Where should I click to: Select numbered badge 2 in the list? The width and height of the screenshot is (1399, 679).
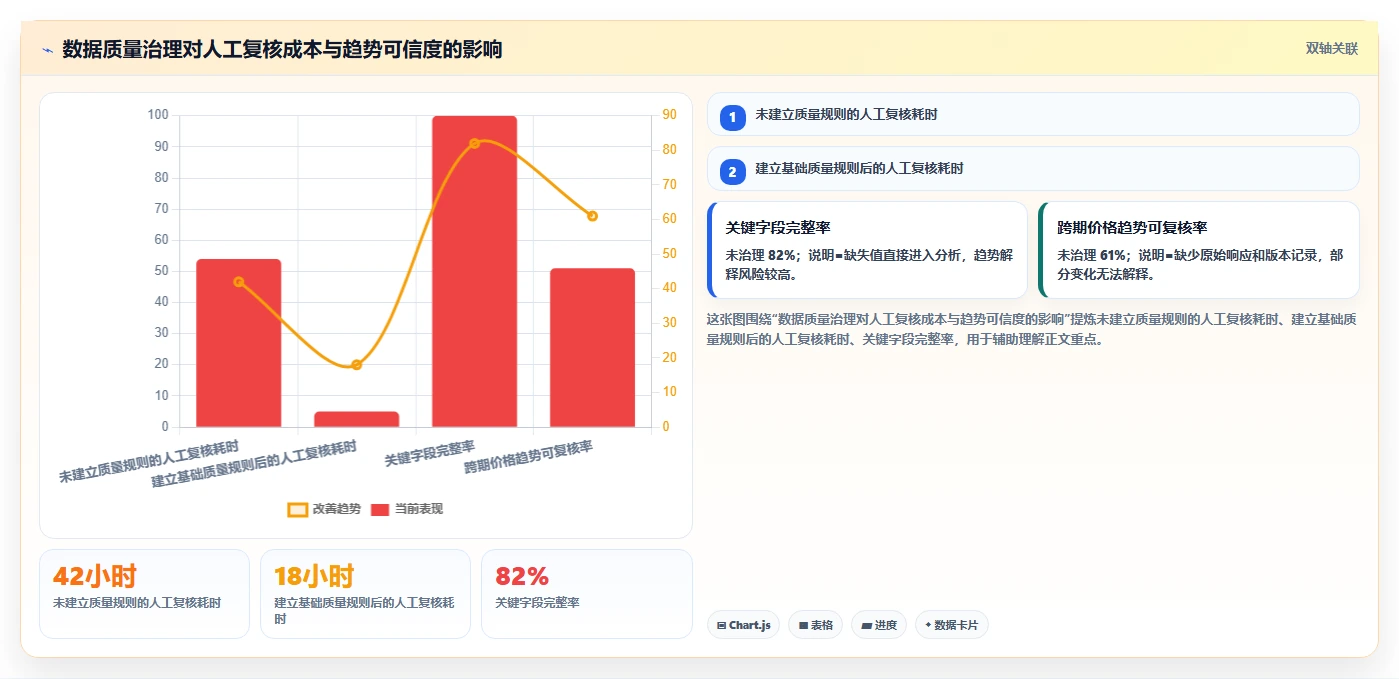732,172
